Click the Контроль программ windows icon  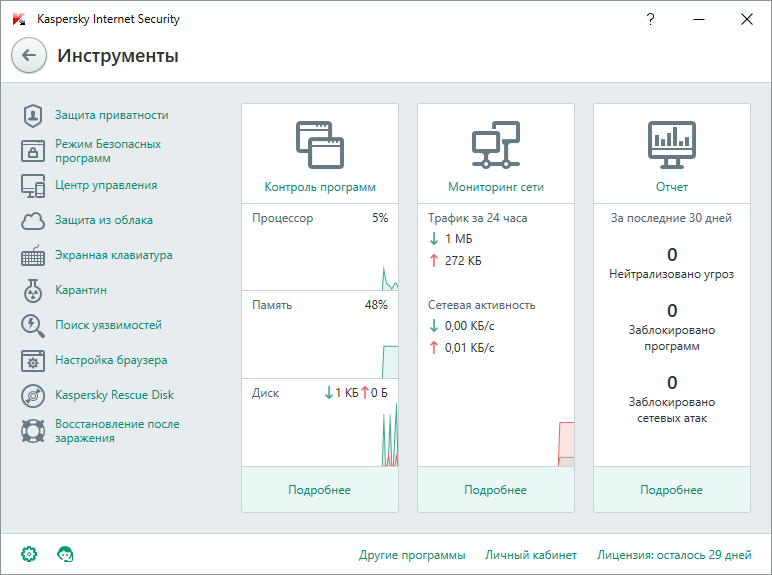320,145
